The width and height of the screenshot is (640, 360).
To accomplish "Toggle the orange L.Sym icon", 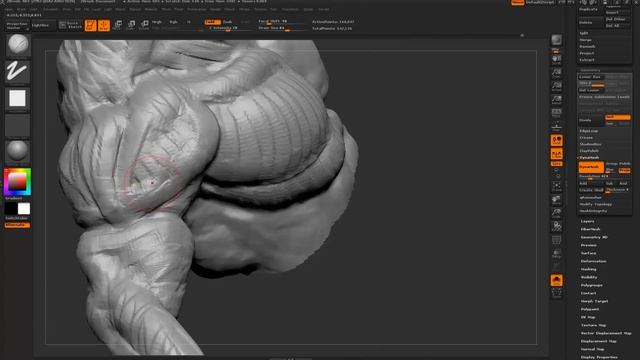I will tap(557, 154).
